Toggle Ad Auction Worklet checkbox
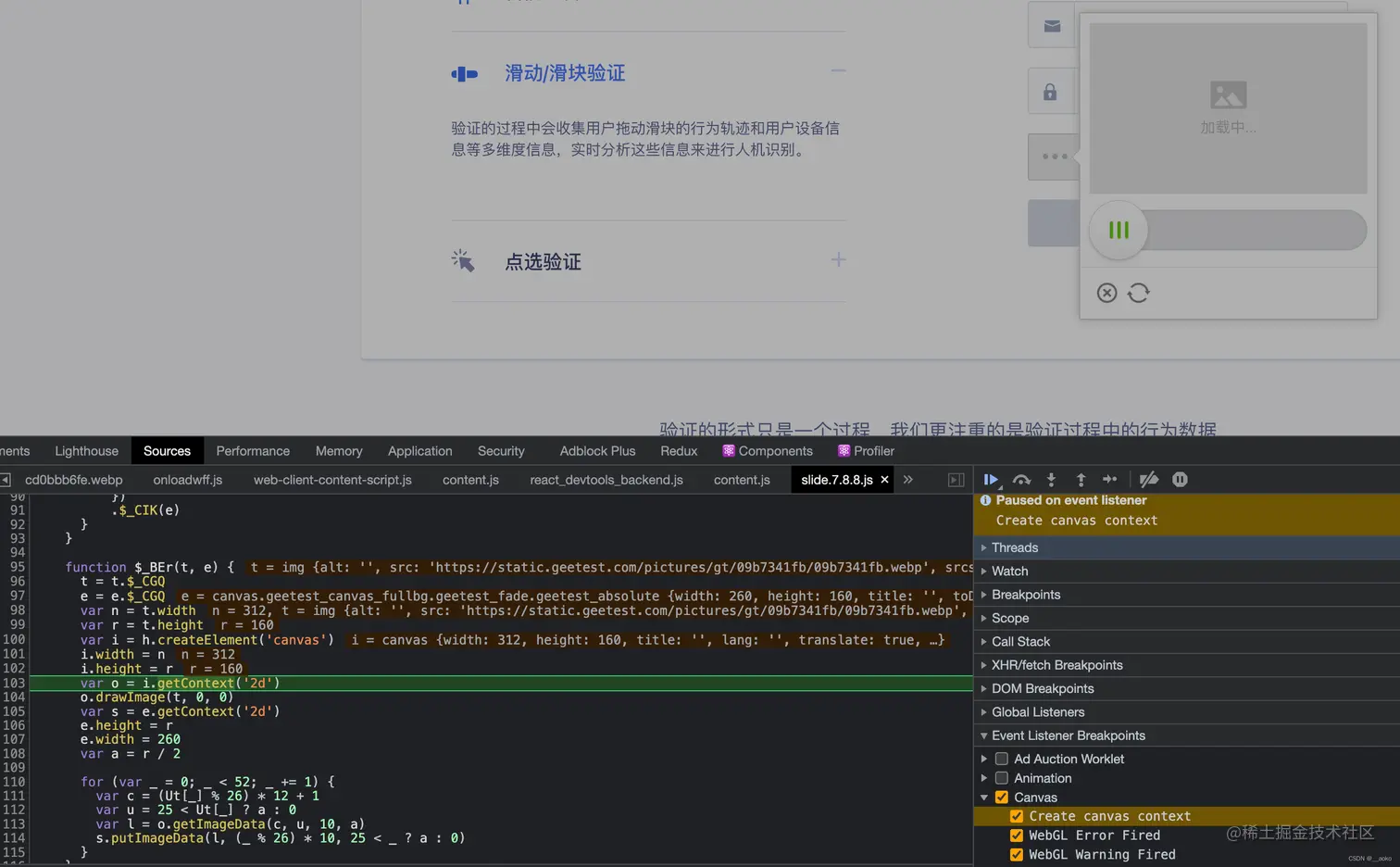 click(x=1001, y=759)
